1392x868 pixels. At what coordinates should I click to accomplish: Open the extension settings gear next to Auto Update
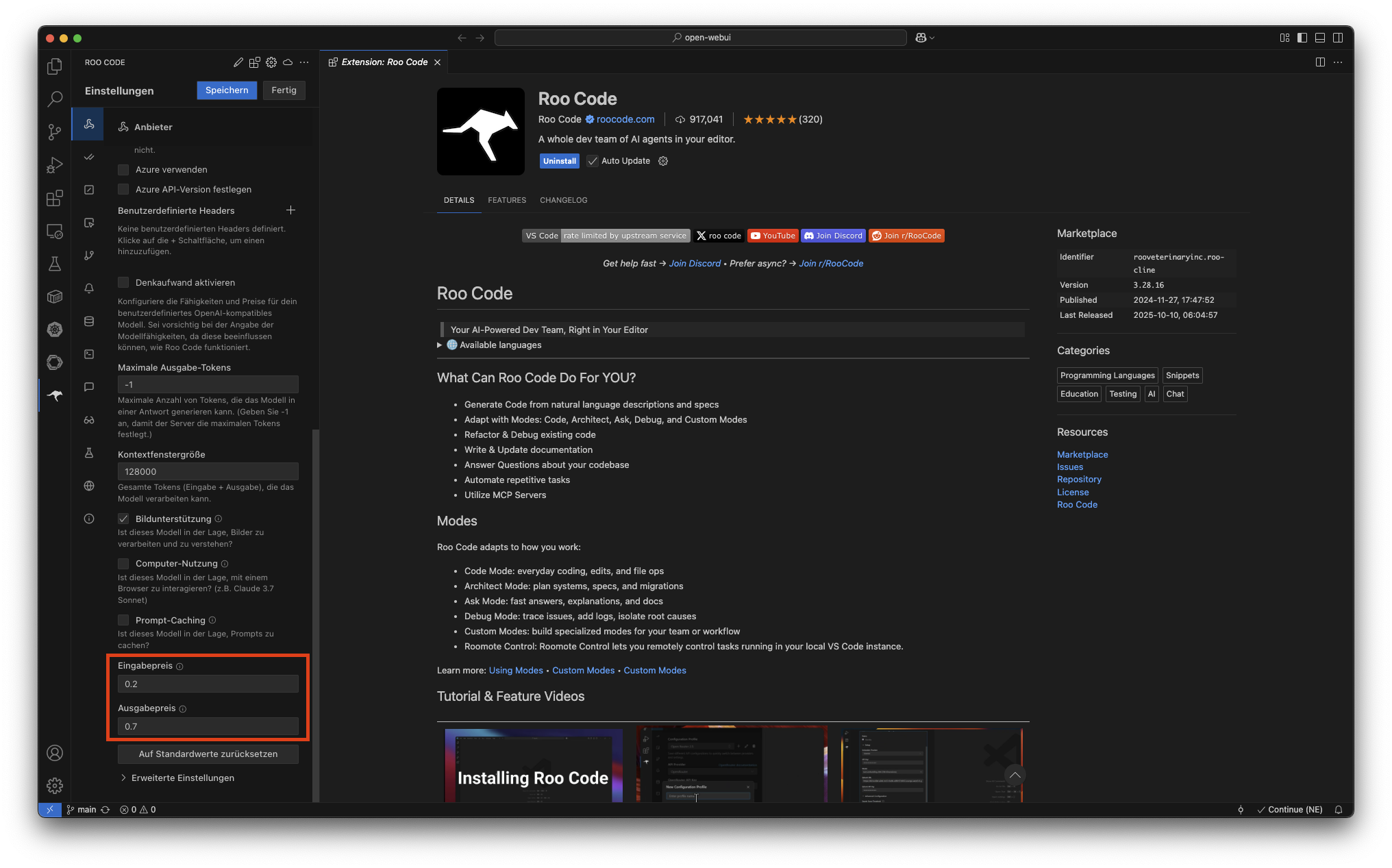663,161
